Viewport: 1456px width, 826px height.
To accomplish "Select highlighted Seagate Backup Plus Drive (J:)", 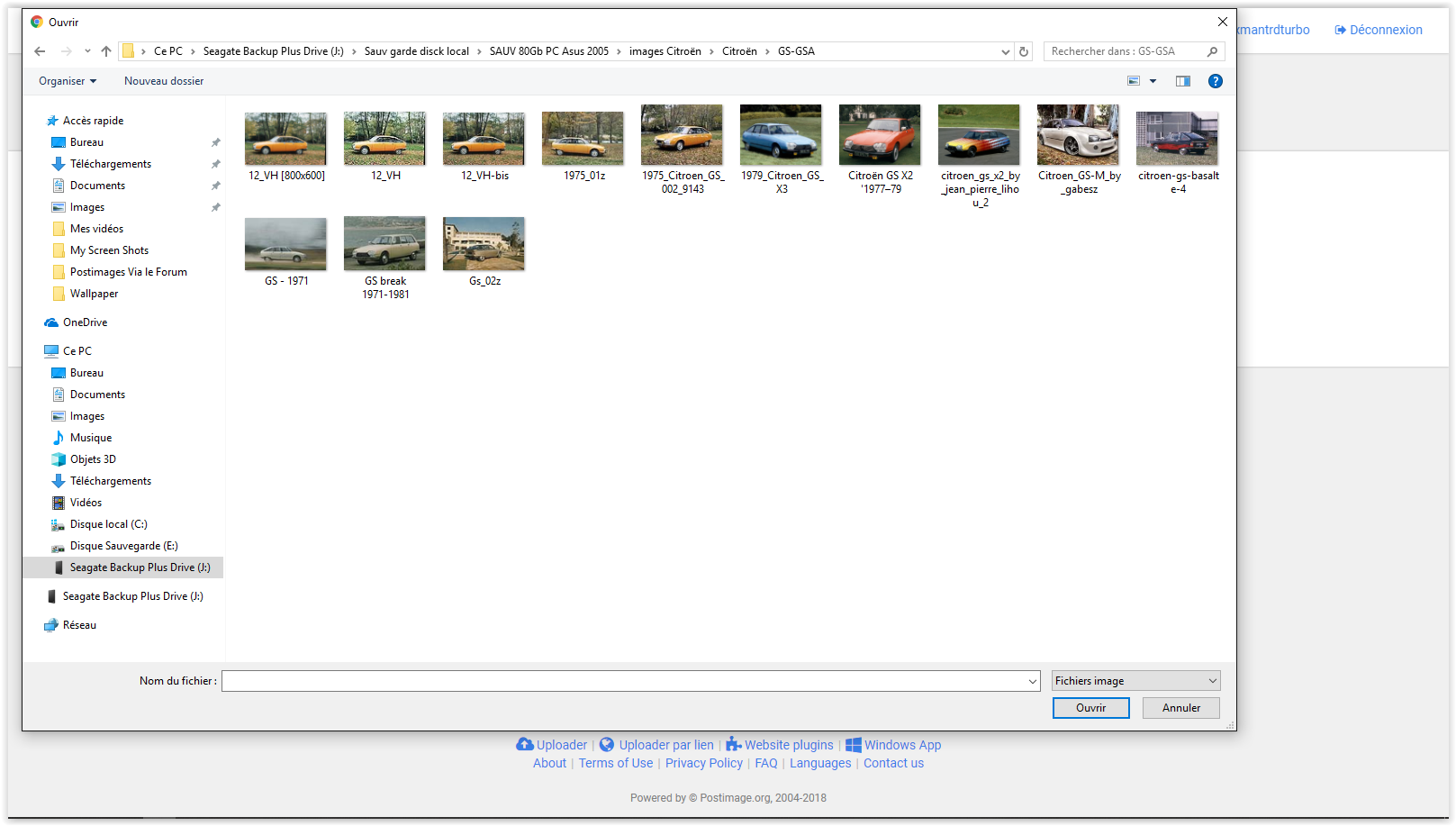I will point(122,567).
